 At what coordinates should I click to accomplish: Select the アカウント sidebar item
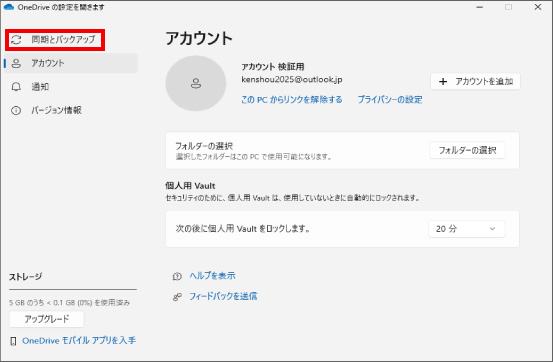click(x=71, y=63)
